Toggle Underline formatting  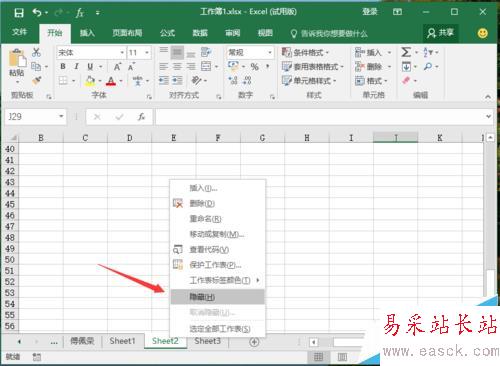click(90, 66)
